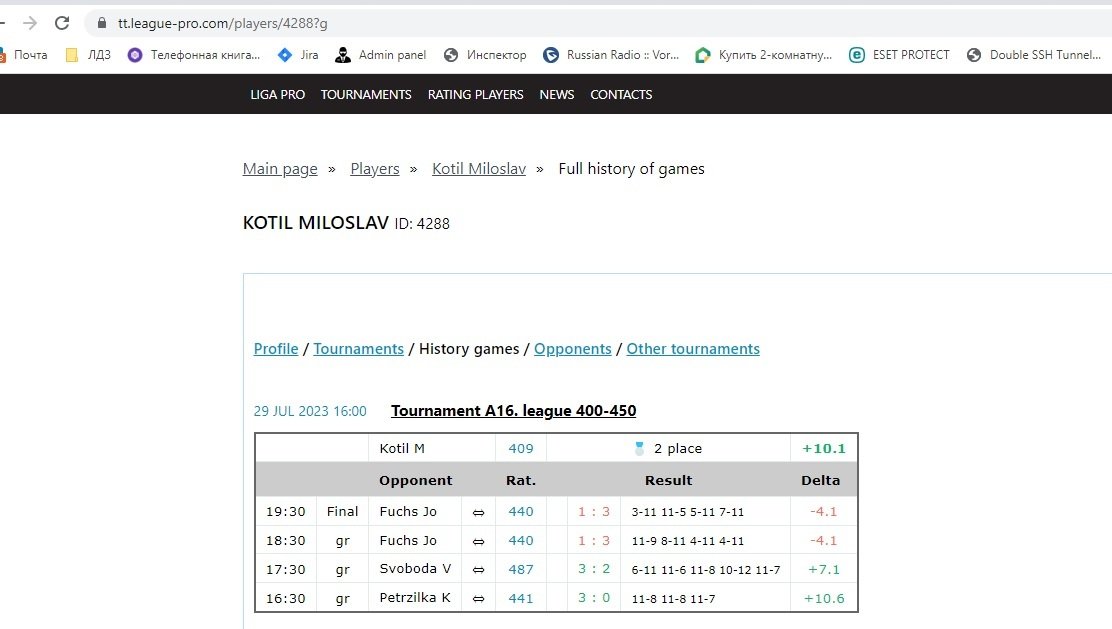Open the Russian Radio bookmark

(611, 55)
